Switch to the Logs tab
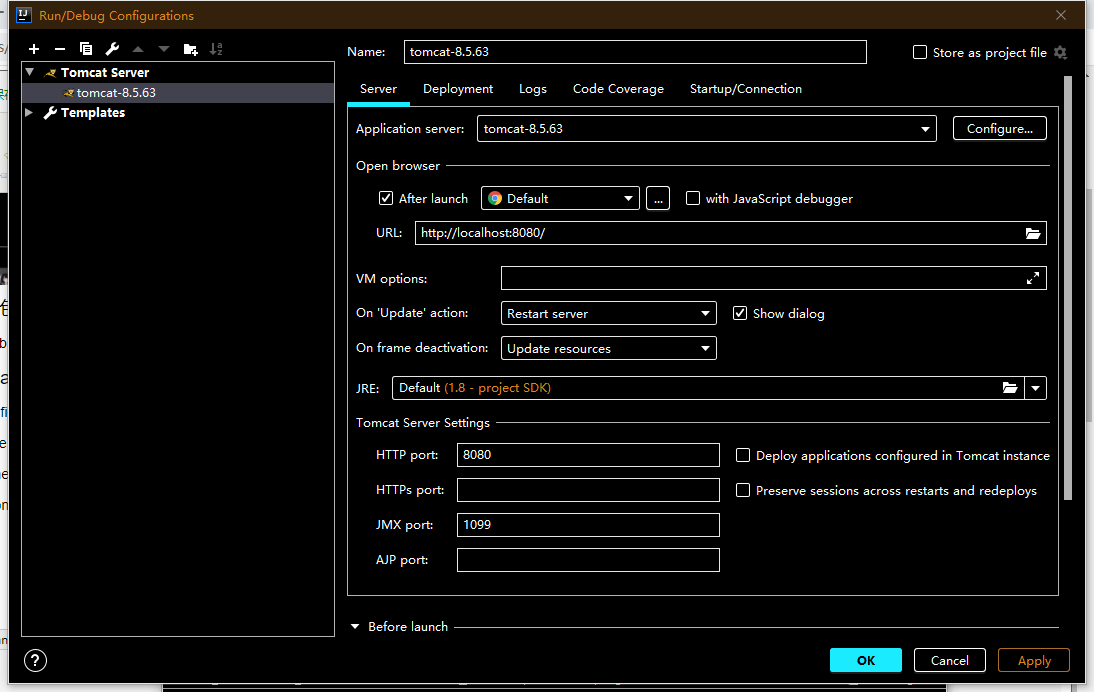1094x692 pixels. [532, 89]
